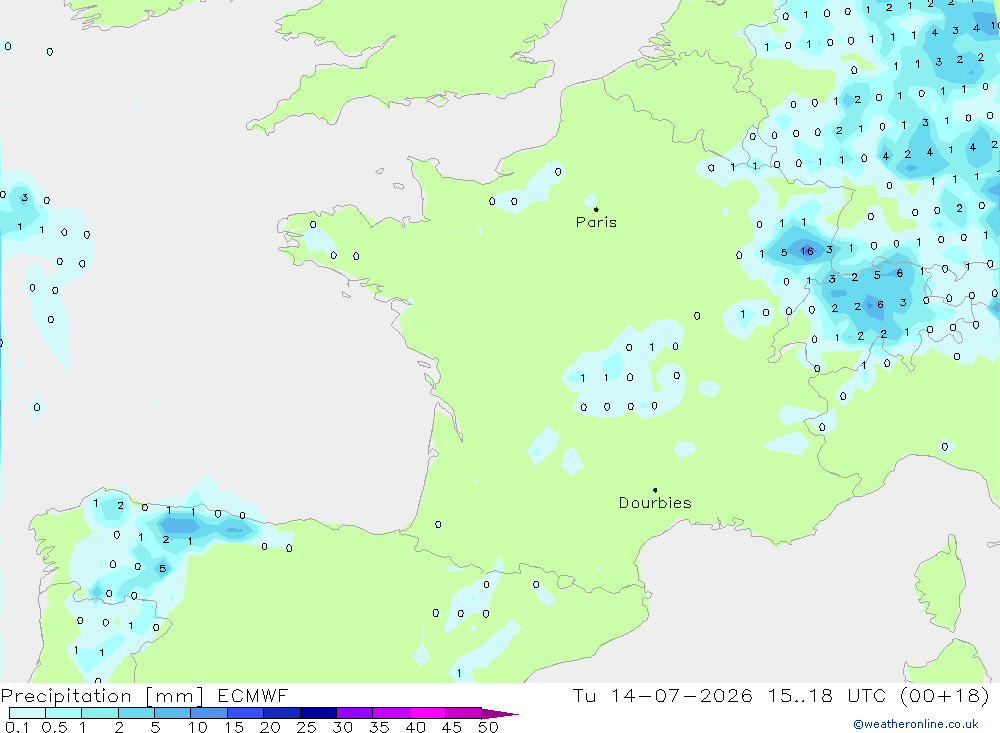Select the Paris city label
This screenshot has height=733, width=1000.
[x=596, y=222]
